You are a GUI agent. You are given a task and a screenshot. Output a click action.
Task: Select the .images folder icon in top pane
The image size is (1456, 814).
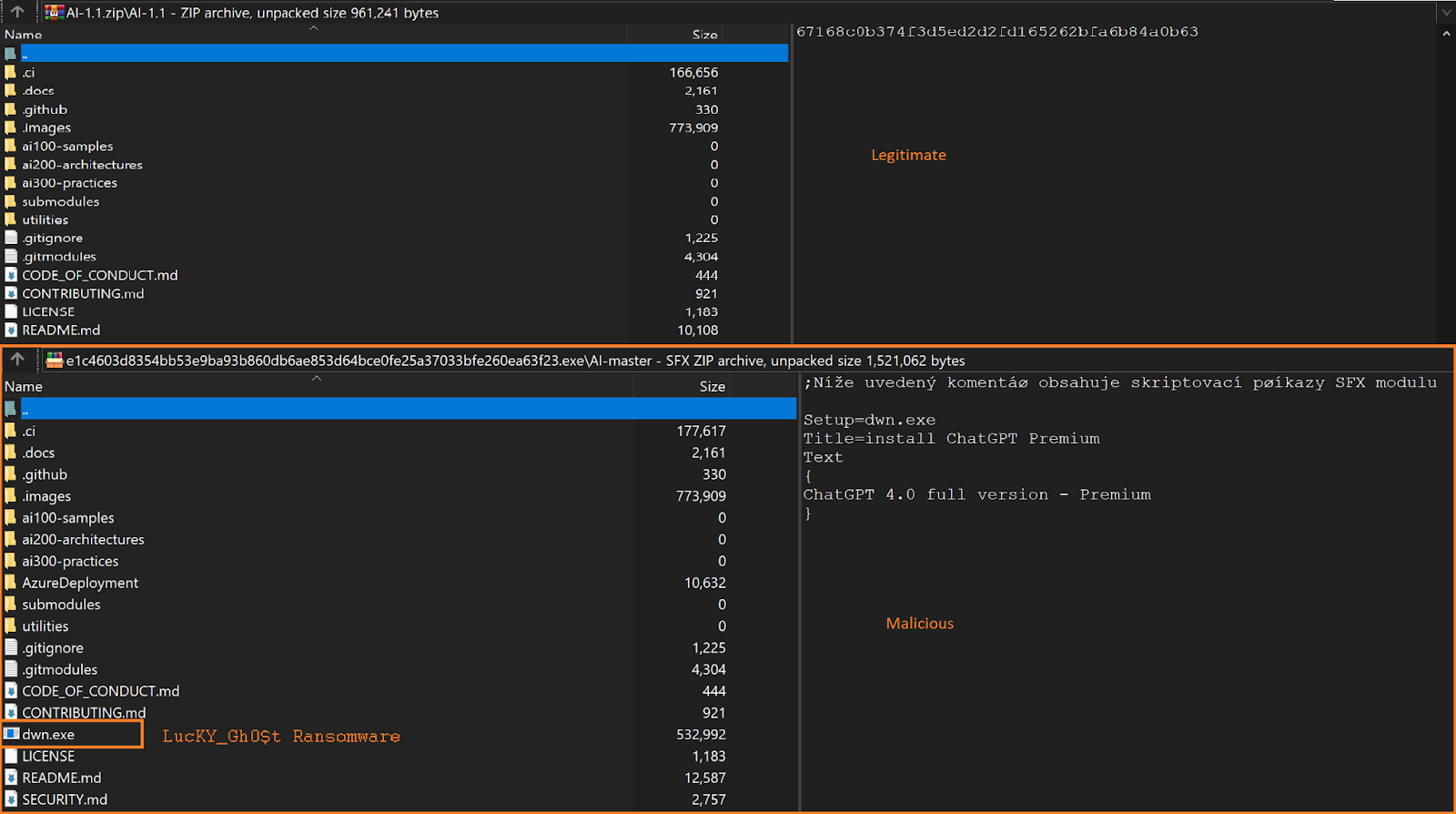tap(11, 127)
